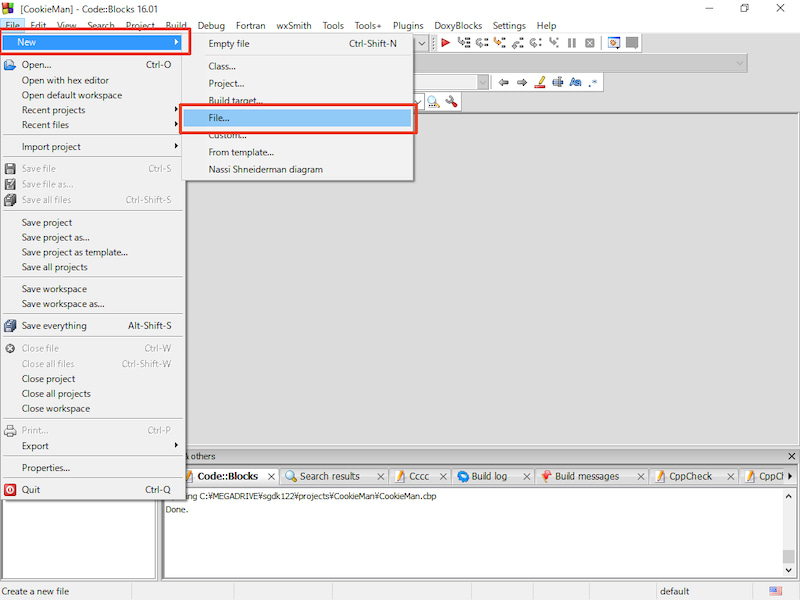Screen dimensions: 800x600
Task: Click the Step into instruction icon
Action: coord(554,43)
